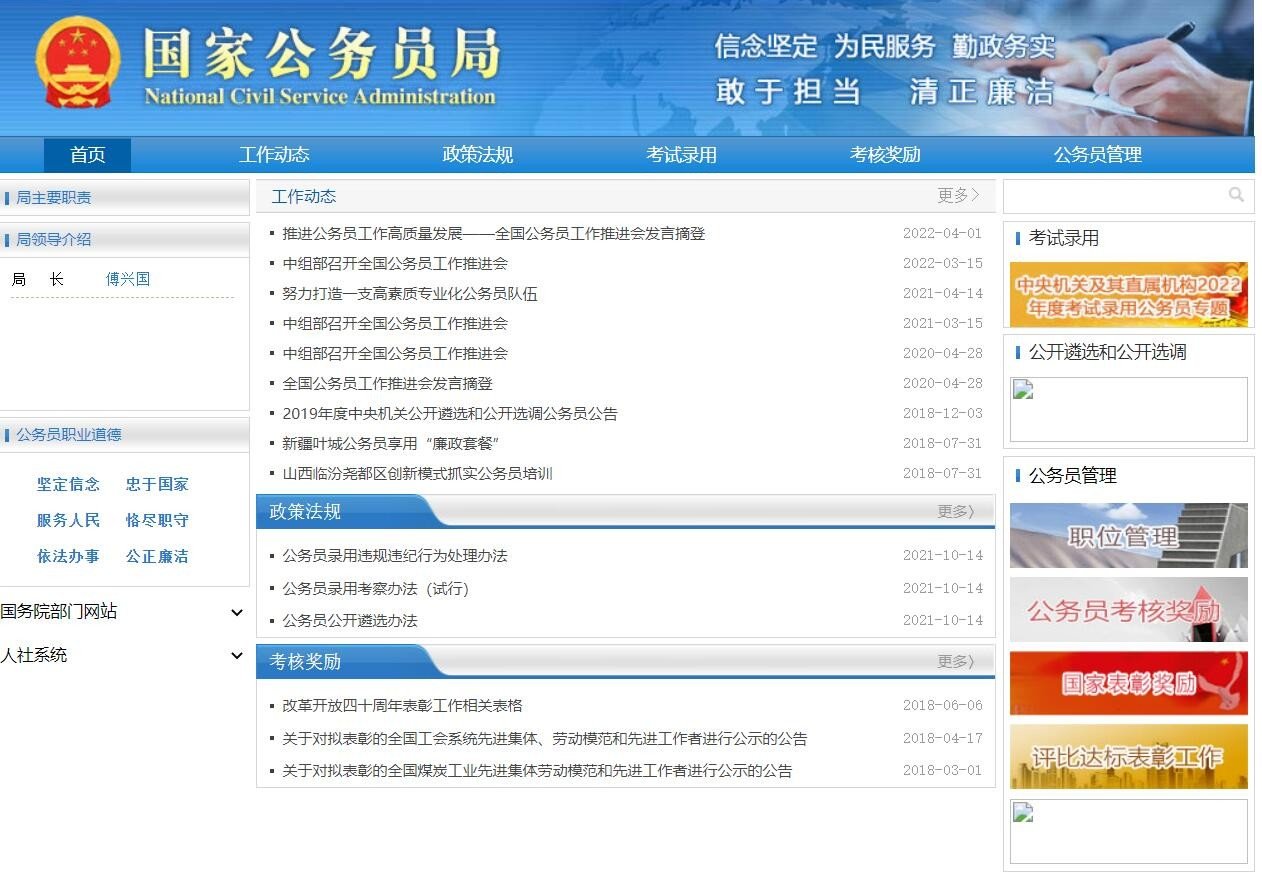The image size is (1262, 872).
Task: Open the 2022年度考试录用公务员专题 banner
Action: 1128,295
